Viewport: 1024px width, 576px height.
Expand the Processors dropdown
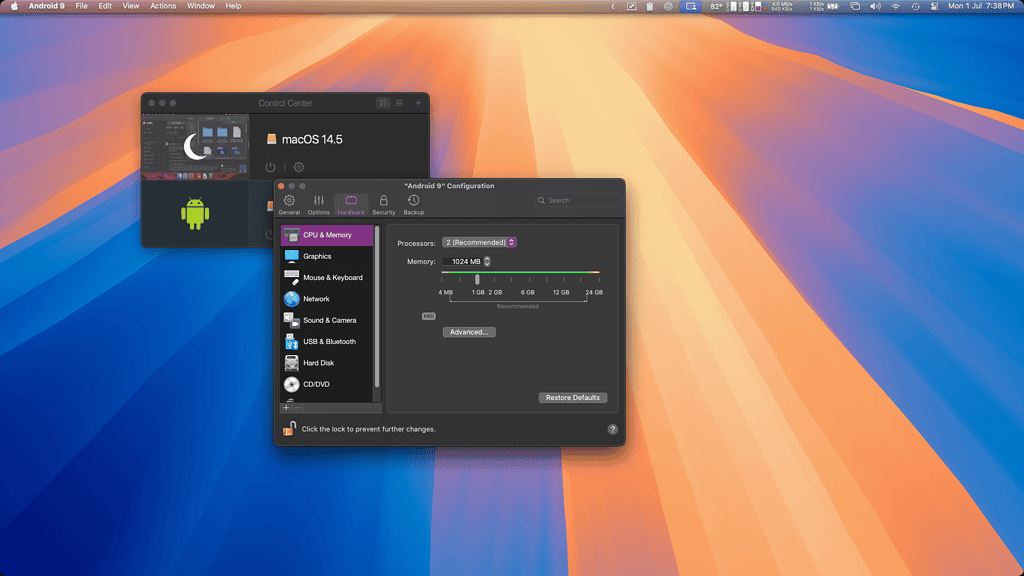pos(479,242)
